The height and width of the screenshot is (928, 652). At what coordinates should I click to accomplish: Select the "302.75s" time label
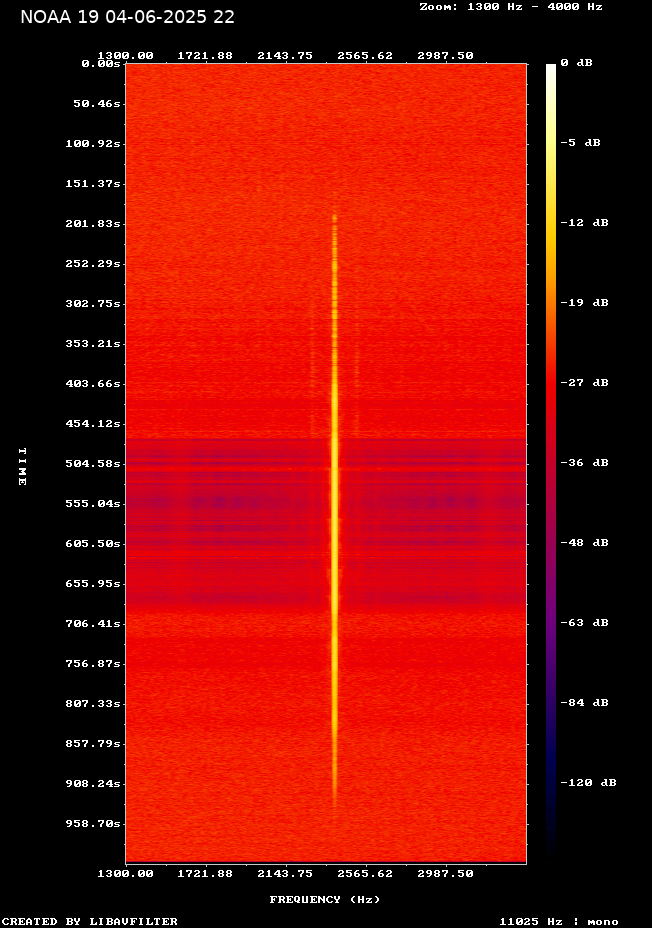[x=93, y=303]
